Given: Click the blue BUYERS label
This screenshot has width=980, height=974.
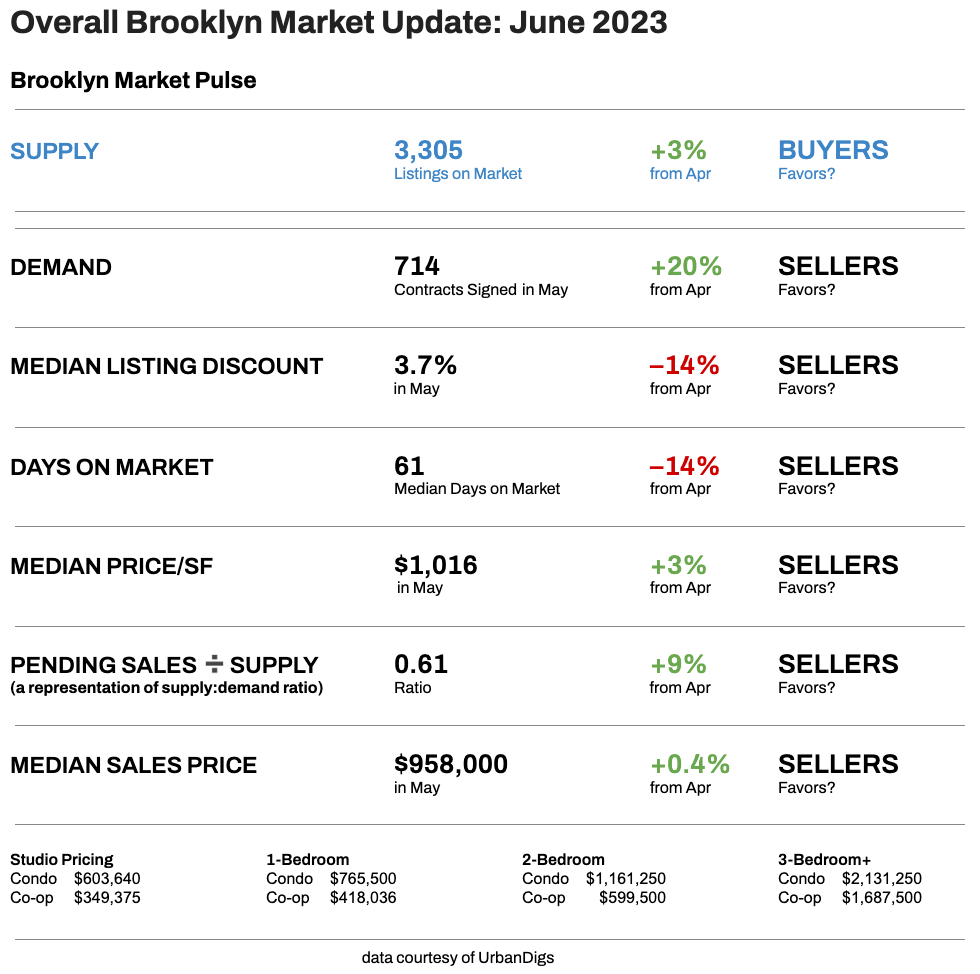Looking at the screenshot, I should point(833,150).
